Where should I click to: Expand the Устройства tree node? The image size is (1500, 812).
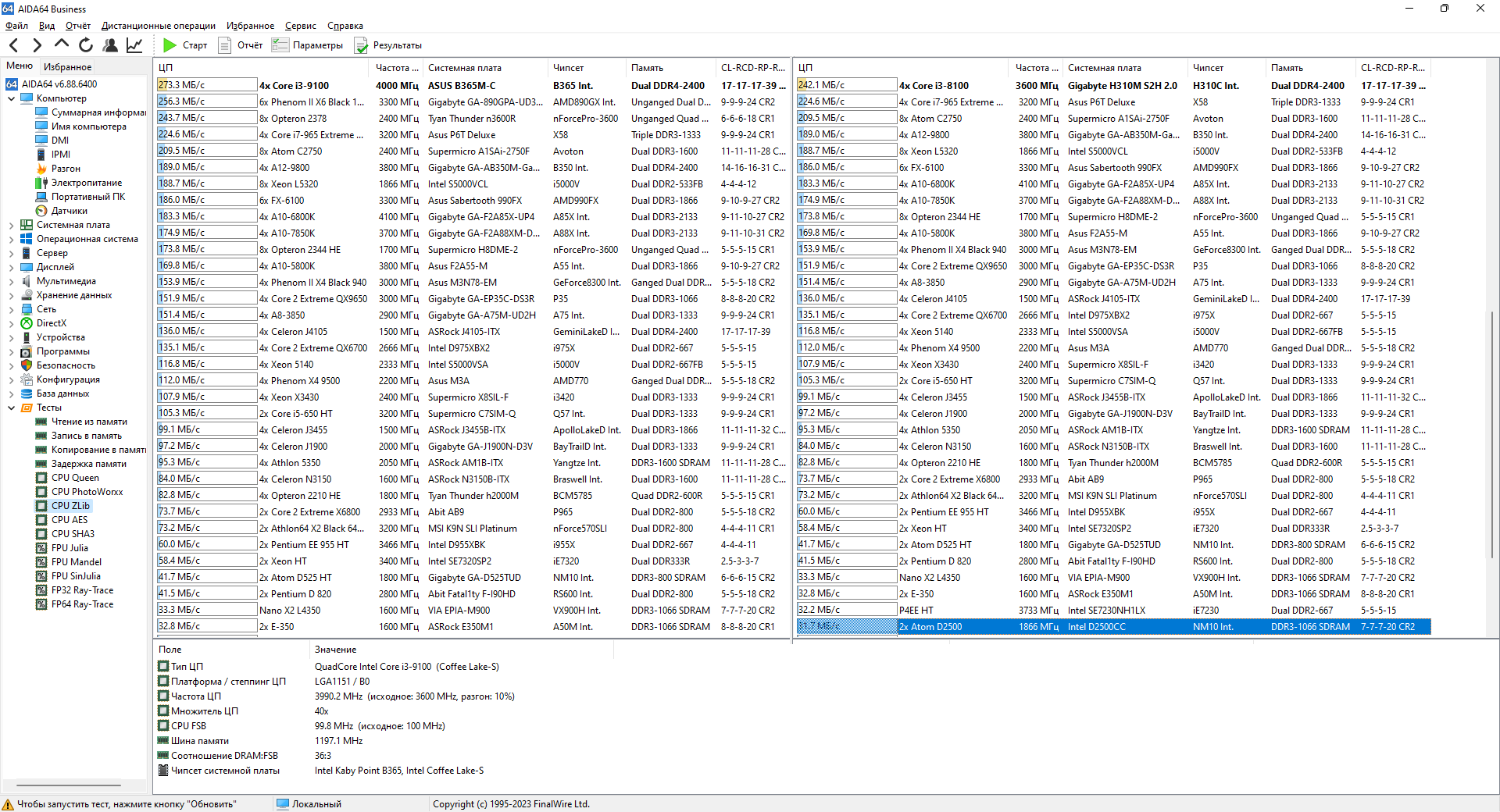click(12, 337)
